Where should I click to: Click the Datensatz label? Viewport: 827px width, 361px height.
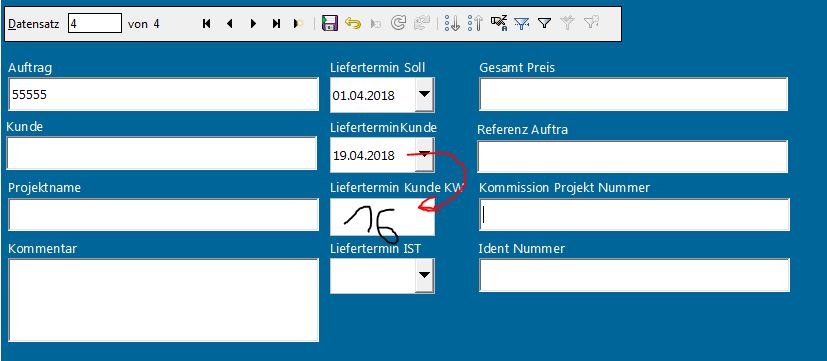click(34, 24)
